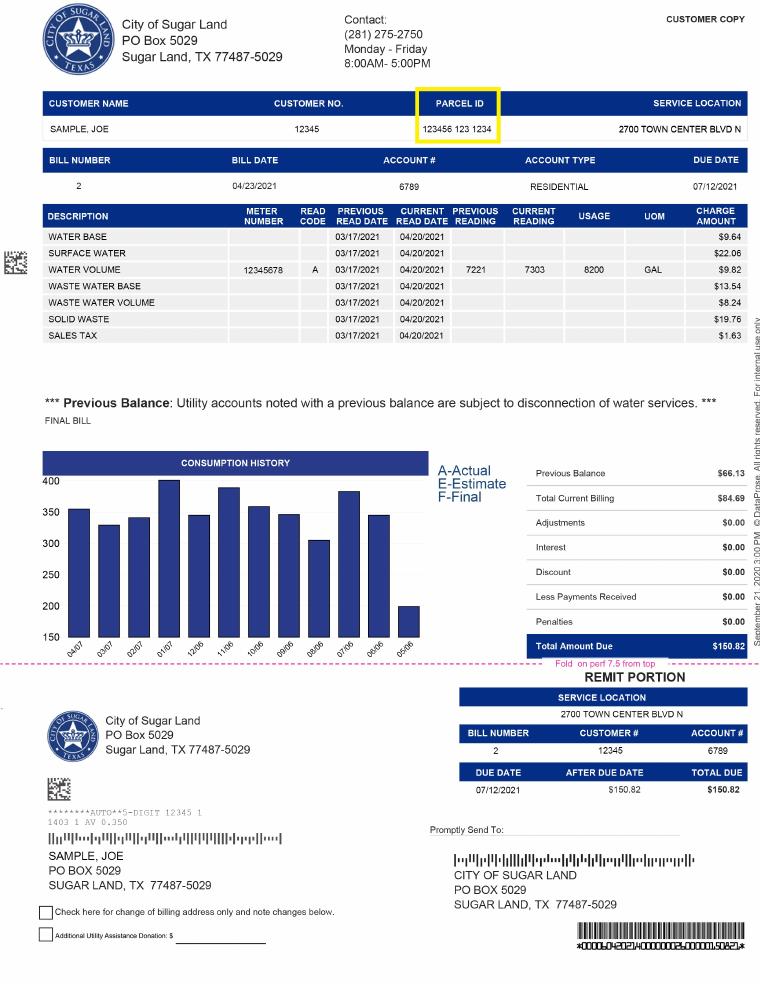Click the 05/06 bar in consumption chart
The image size is (760, 984).
pos(409,621)
